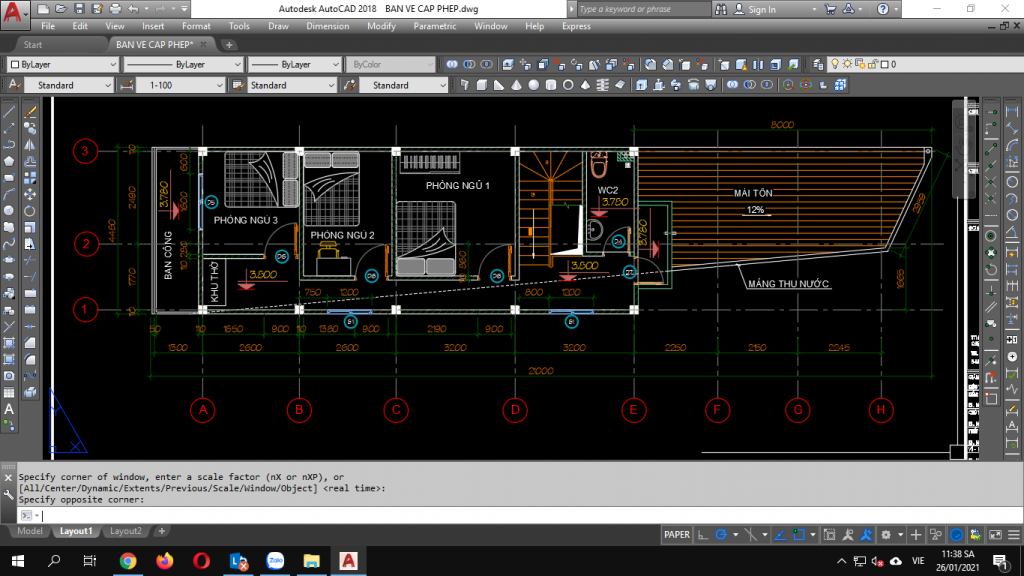This screenshot has height=576, width=1024.
Task: Select the Chamfer modify tool
Action: [30, 343]
